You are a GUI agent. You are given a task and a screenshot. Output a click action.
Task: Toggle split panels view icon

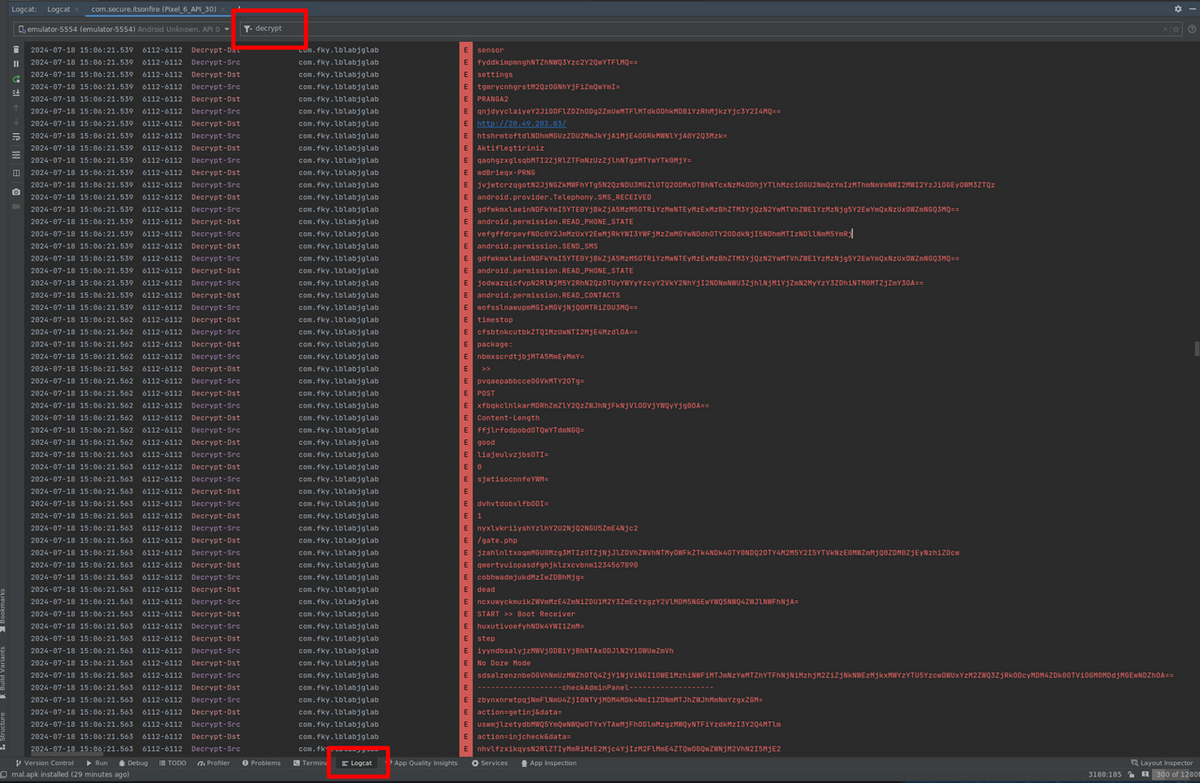[x=16, y=173]
